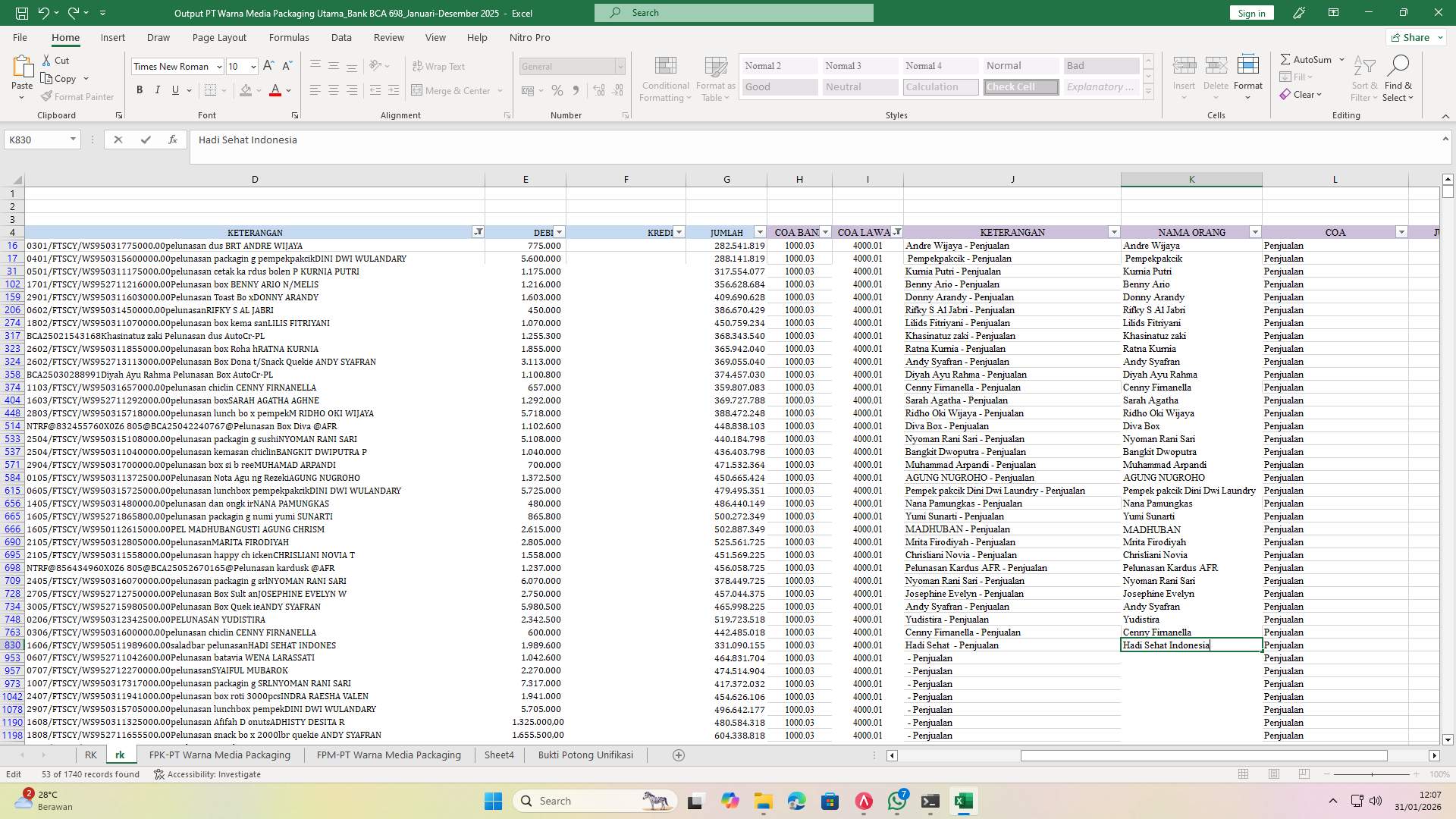Image resolution: width=1456 pixels, height=819 pixels.
Task: Expand the Fill Color dropdown arrow
Action: (x=257, y=90)
